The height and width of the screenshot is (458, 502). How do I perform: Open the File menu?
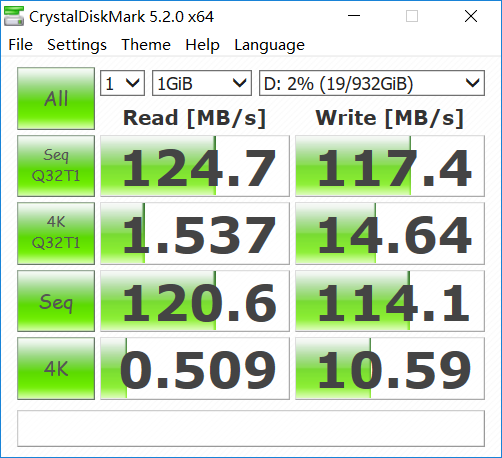point(21,45)
